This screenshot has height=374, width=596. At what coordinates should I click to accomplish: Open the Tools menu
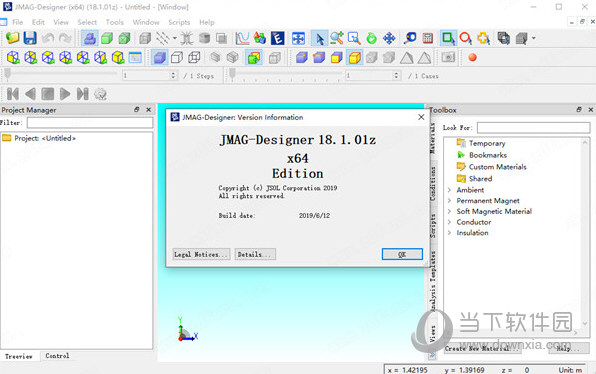point(114,22)
